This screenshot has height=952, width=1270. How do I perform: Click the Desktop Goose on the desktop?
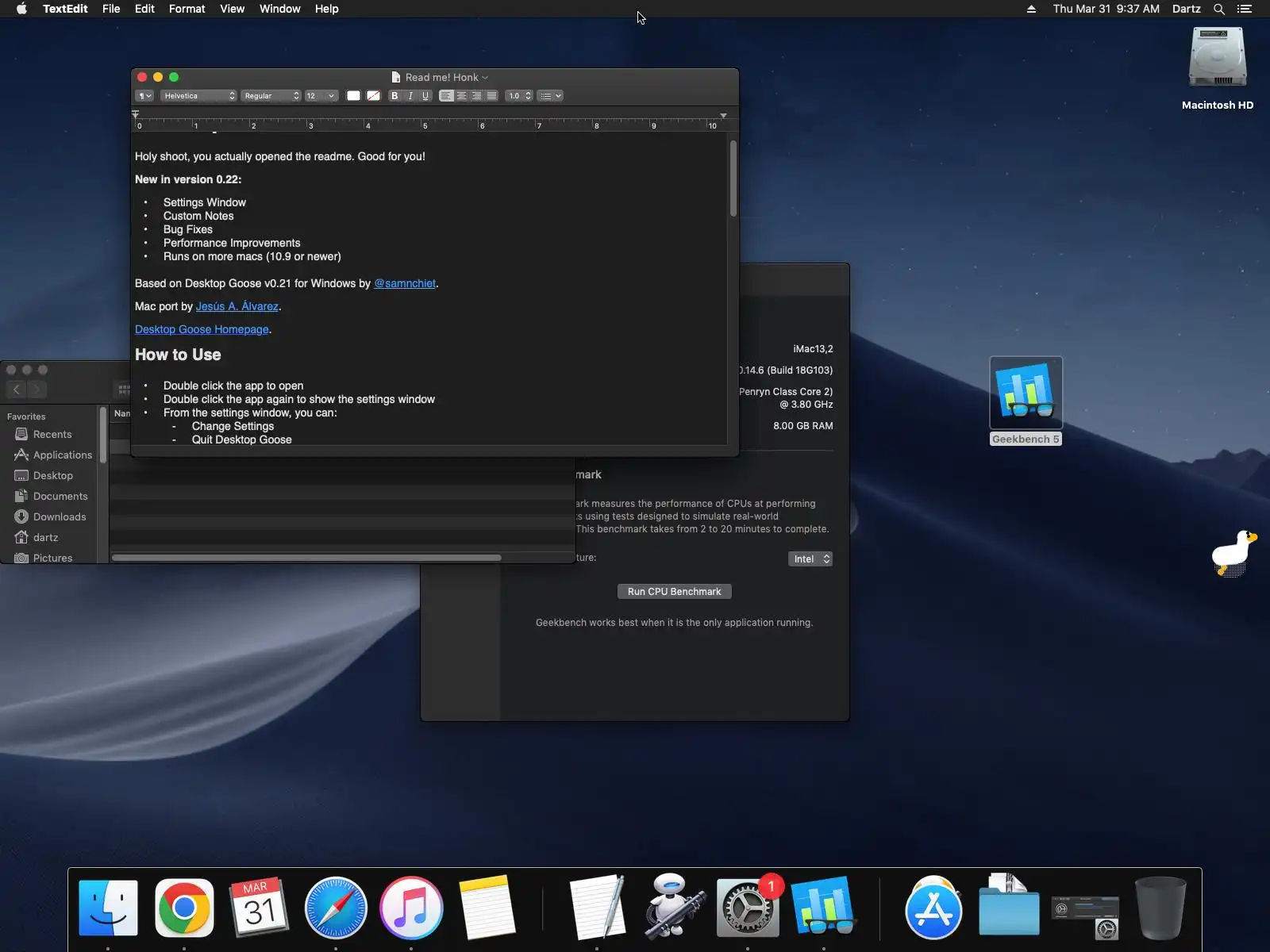pos(1233,553)
